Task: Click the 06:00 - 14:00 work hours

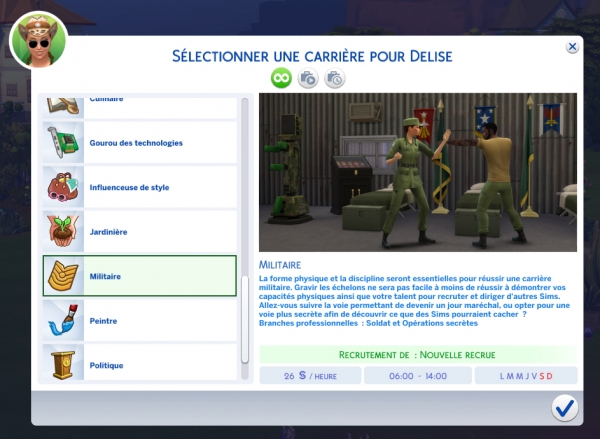Action: (418, 376)
